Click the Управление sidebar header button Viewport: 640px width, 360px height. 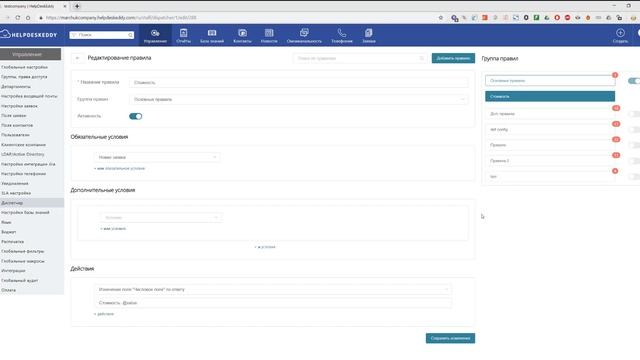[x=31, y=54]
